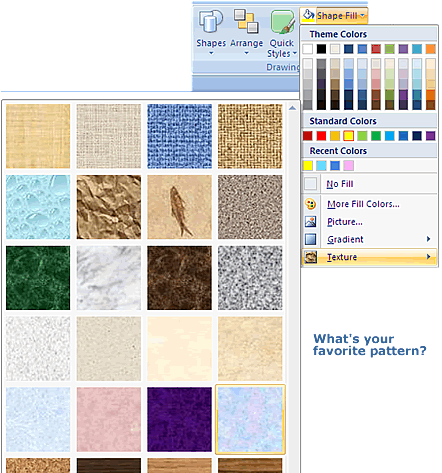Choose the crumpled Paper bag texture

point(109,207)
